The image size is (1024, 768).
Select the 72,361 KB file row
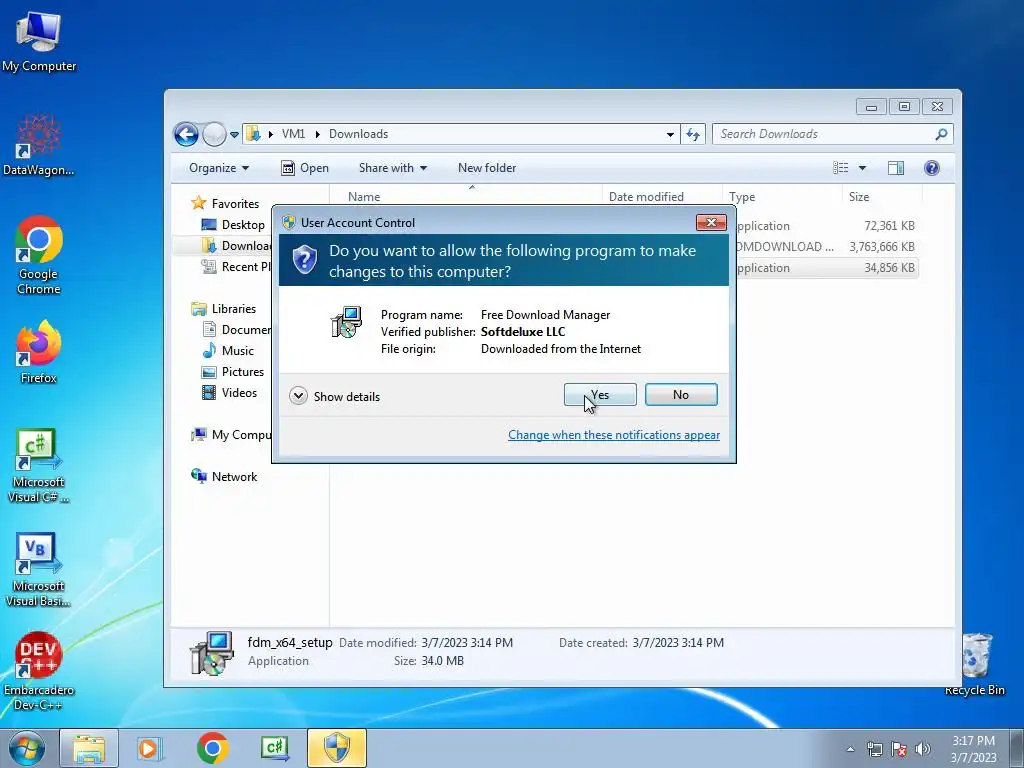[x=826, y=226]
